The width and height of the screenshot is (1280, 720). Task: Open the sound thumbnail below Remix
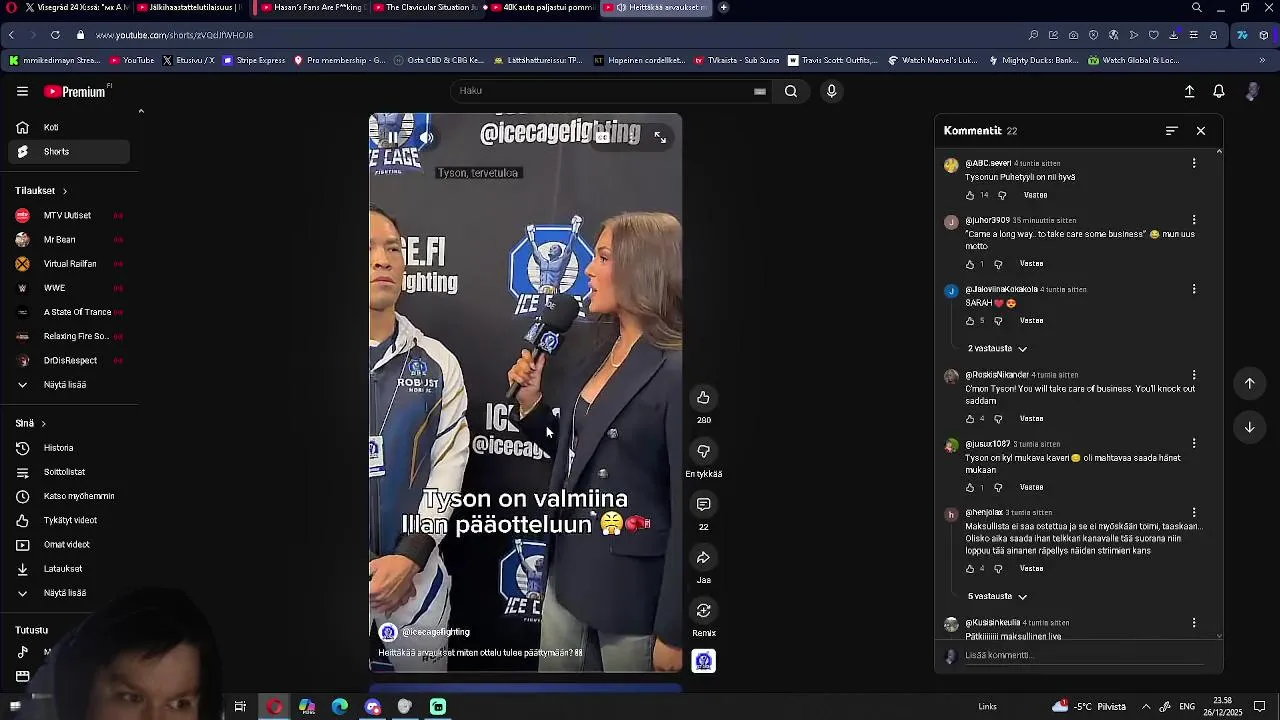pyautogui.click(x=703, y=661)
